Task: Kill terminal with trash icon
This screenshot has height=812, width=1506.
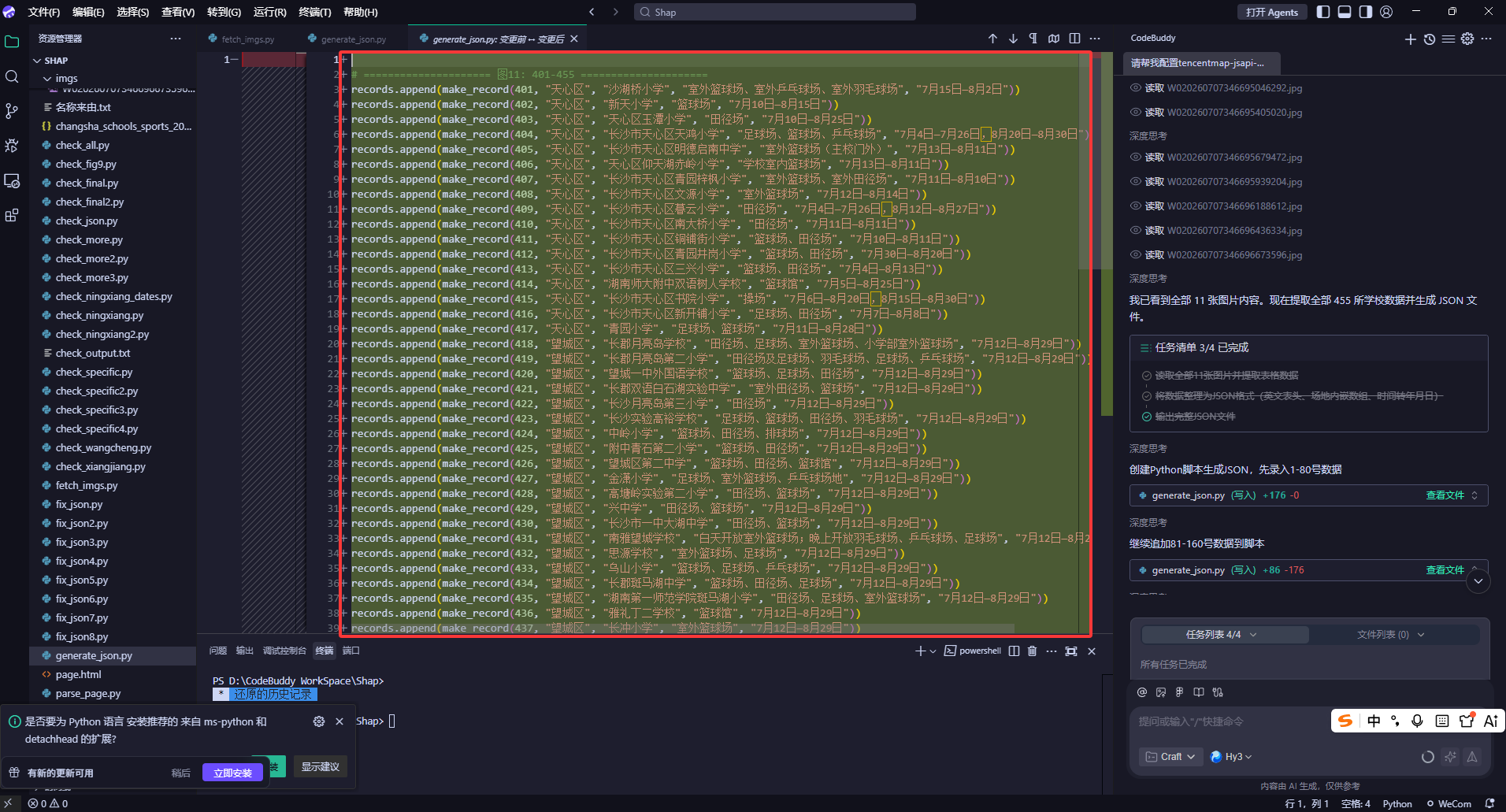Action: point(1032,651)
